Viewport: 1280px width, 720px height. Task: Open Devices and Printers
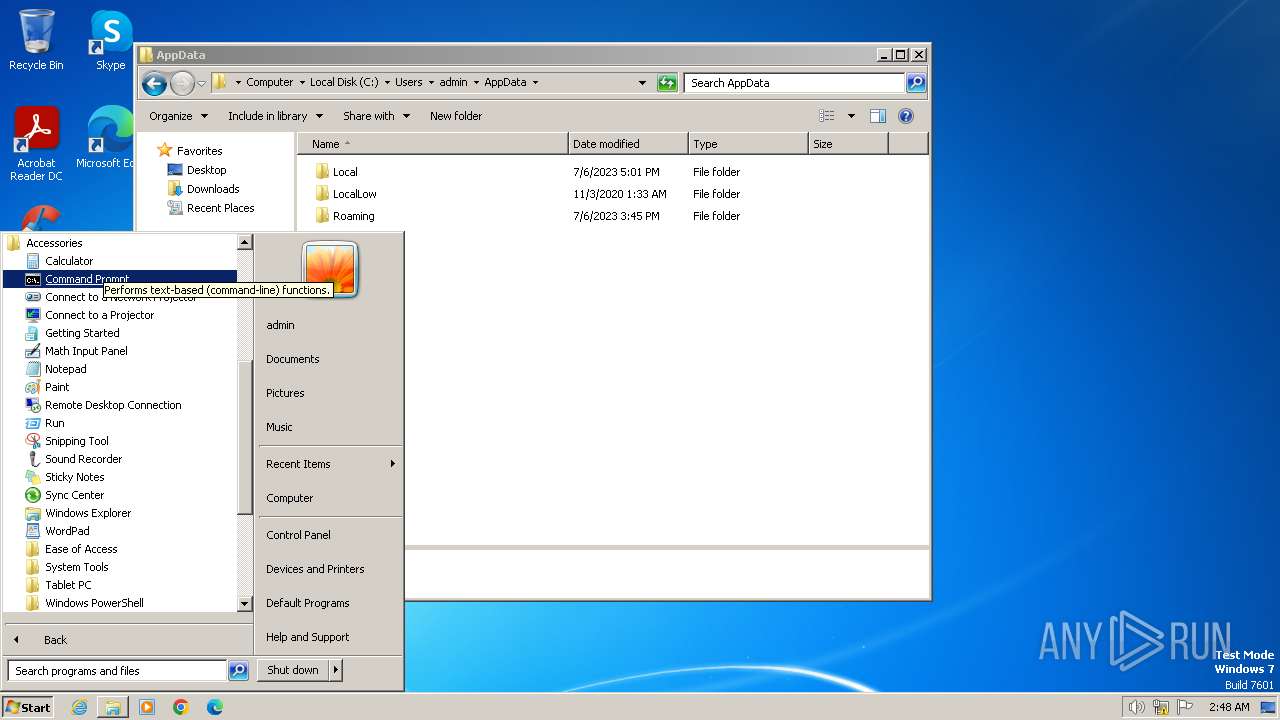coord(315,569)
